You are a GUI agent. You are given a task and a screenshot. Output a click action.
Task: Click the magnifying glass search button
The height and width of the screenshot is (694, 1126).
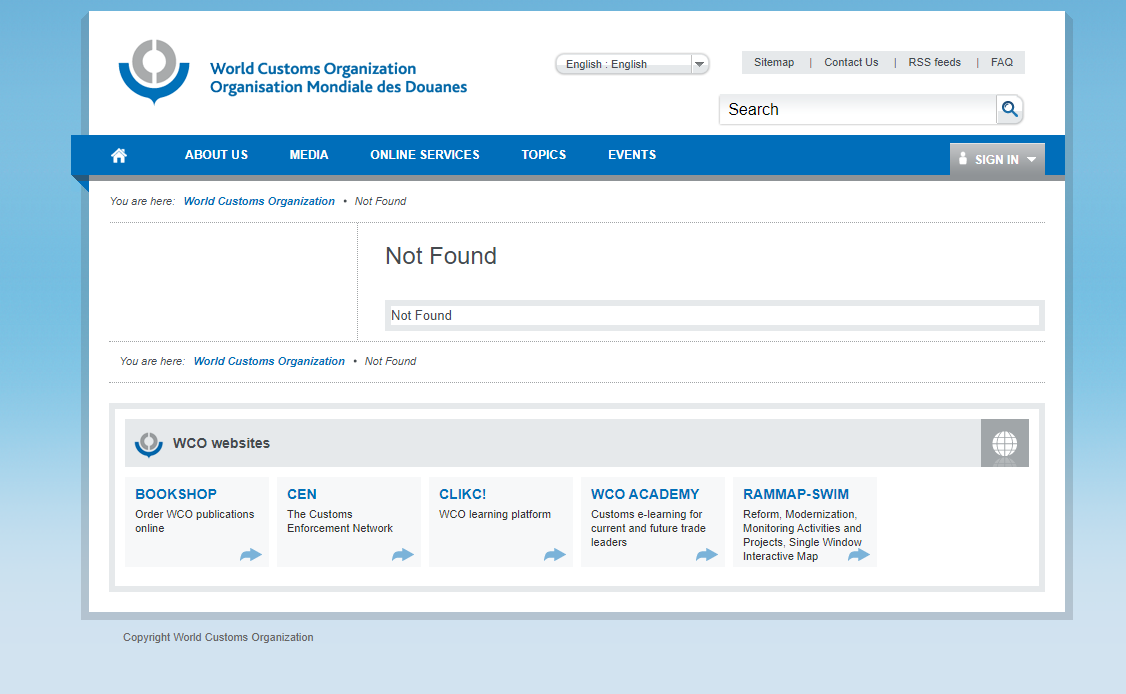[x=1010, y=109]
